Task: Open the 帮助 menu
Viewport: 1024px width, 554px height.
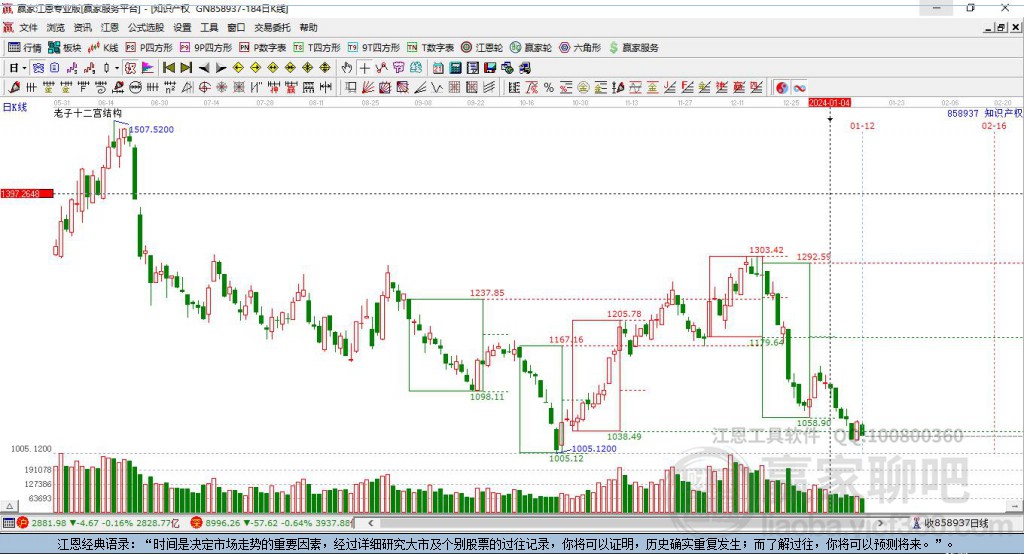Action: click(308, 27)
